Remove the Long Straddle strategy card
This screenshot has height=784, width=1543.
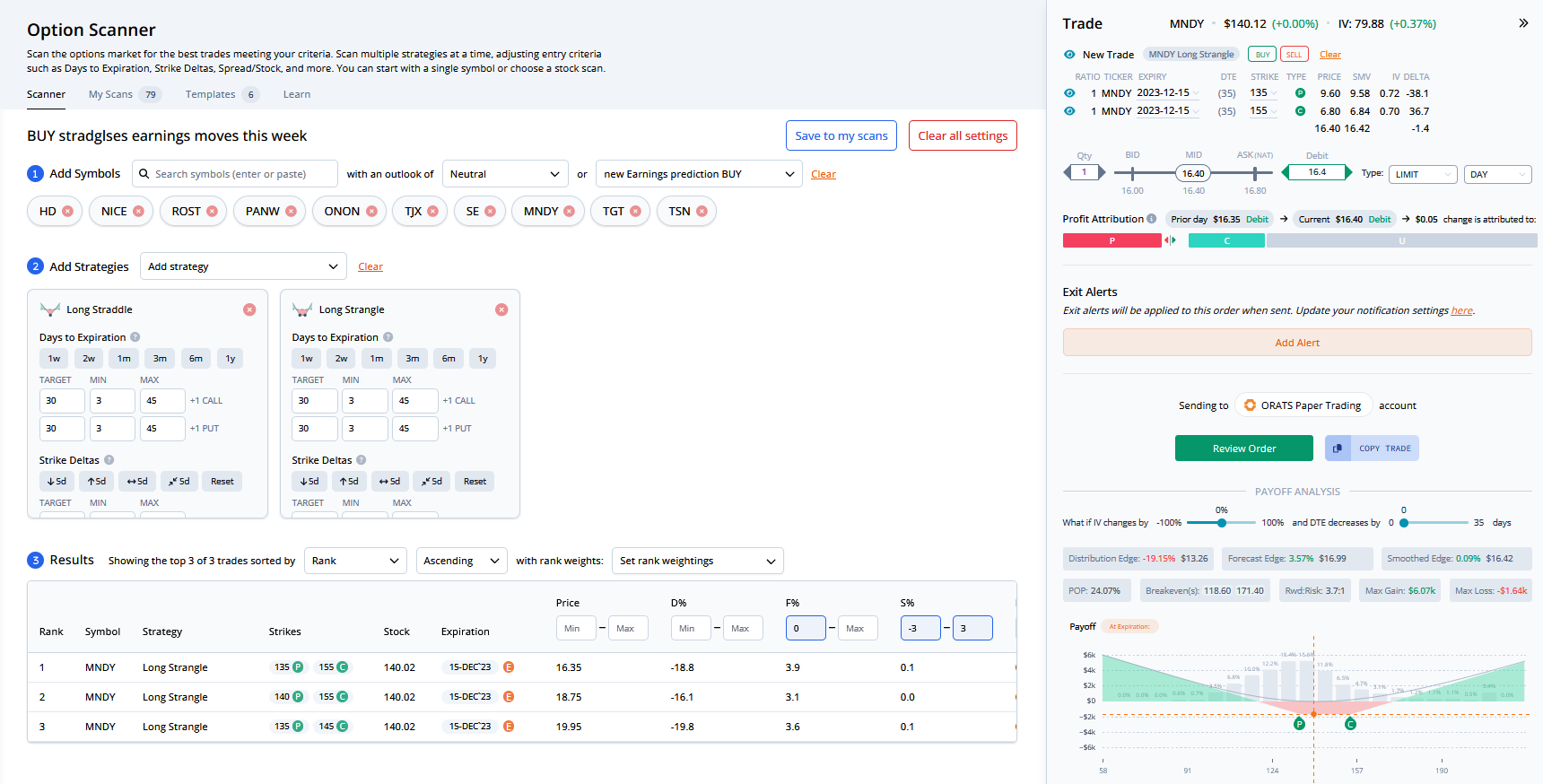click(x=249, y=309)
